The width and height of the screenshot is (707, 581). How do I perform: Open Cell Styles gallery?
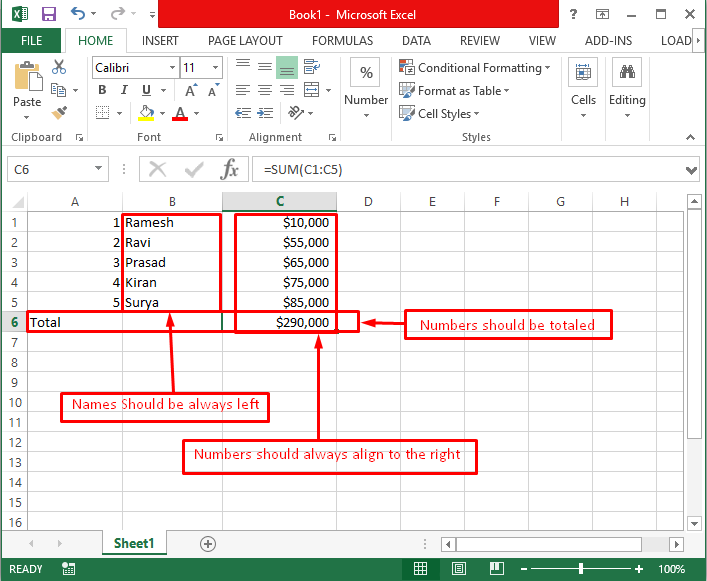click(439, 114)
